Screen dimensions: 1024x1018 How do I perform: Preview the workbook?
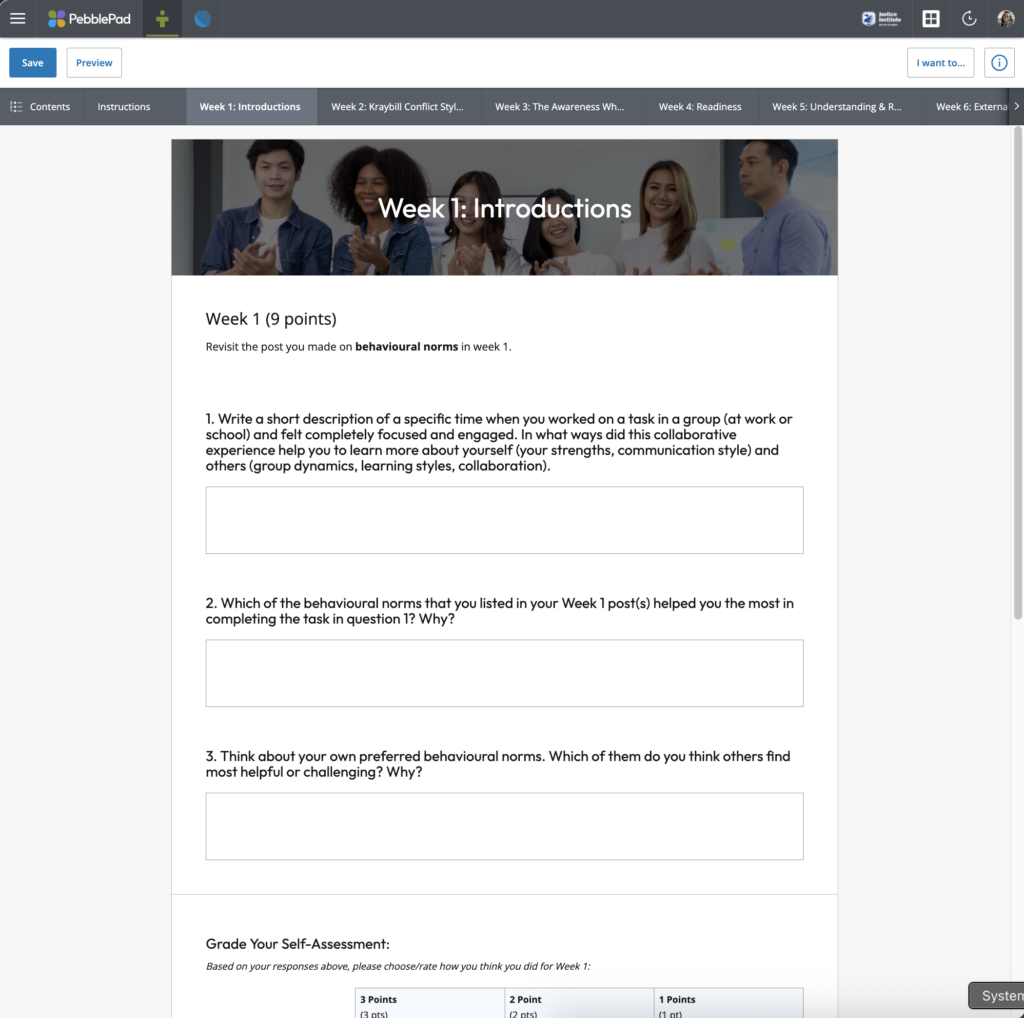(94, 63)
